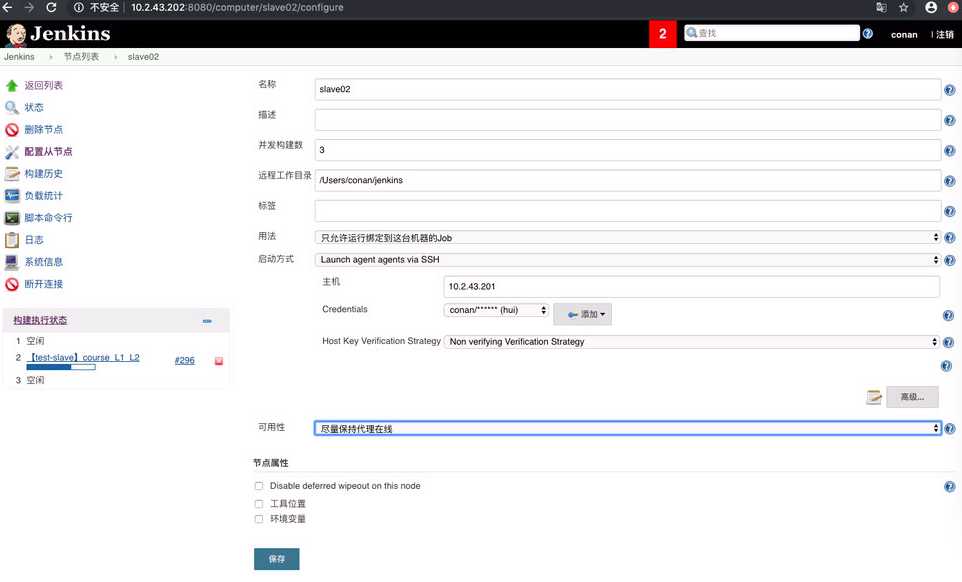This screenshot has width=962, height=582.
Task: Open the Credentials dropdown conan/****** (hui)
Action: [496, 310]
